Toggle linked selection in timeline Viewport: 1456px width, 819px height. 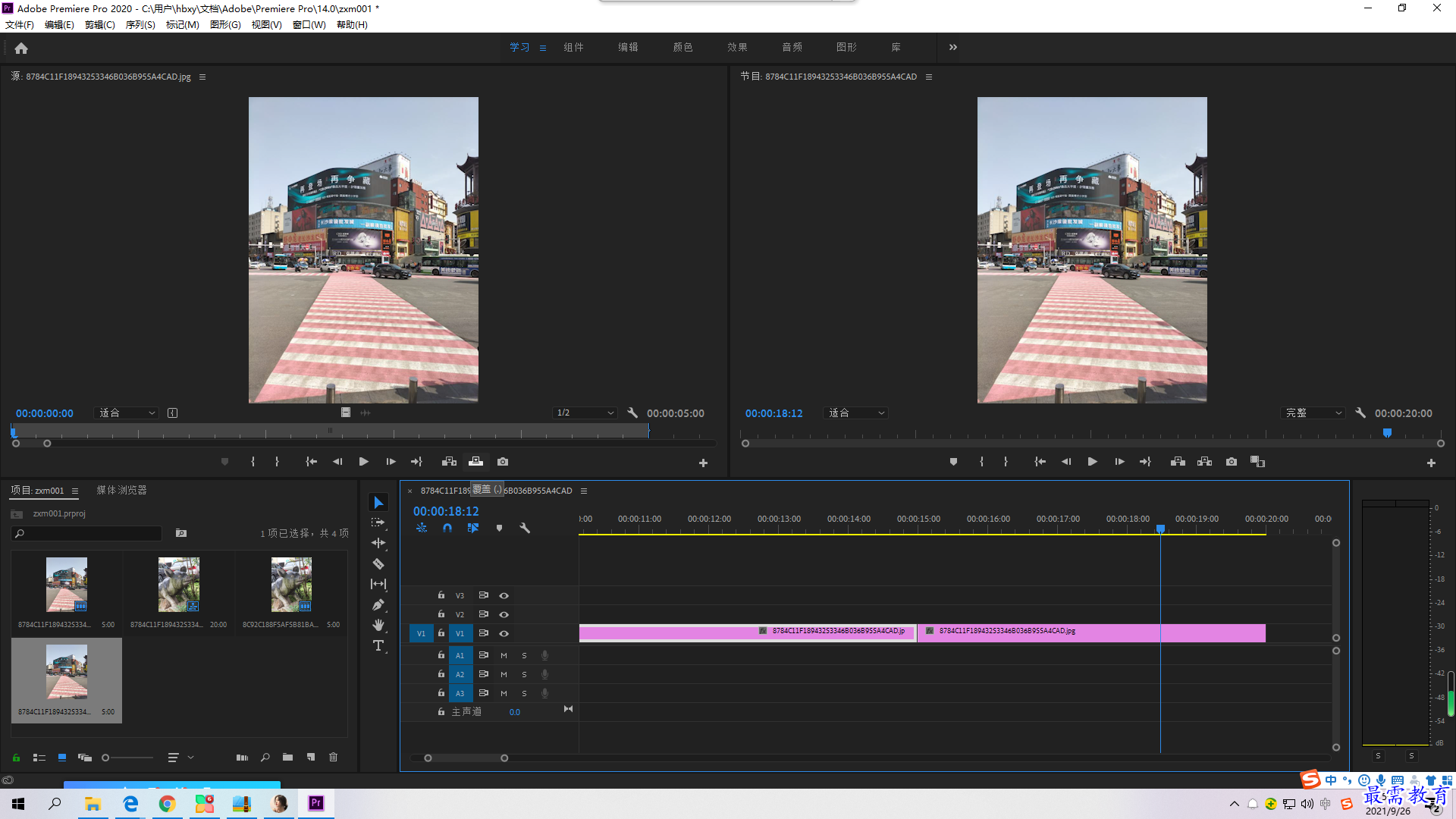tap(473, 528)
